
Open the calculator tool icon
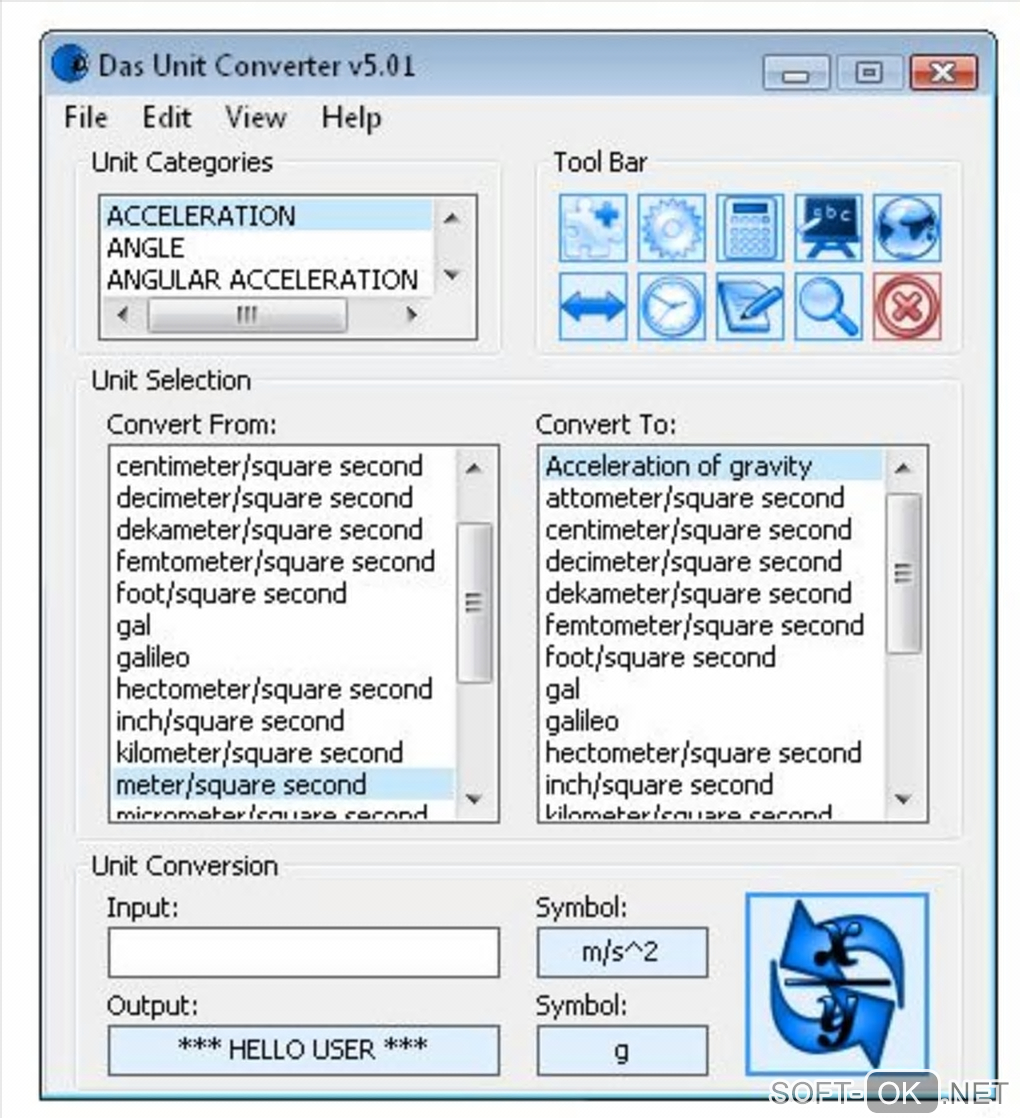[750, 227]
